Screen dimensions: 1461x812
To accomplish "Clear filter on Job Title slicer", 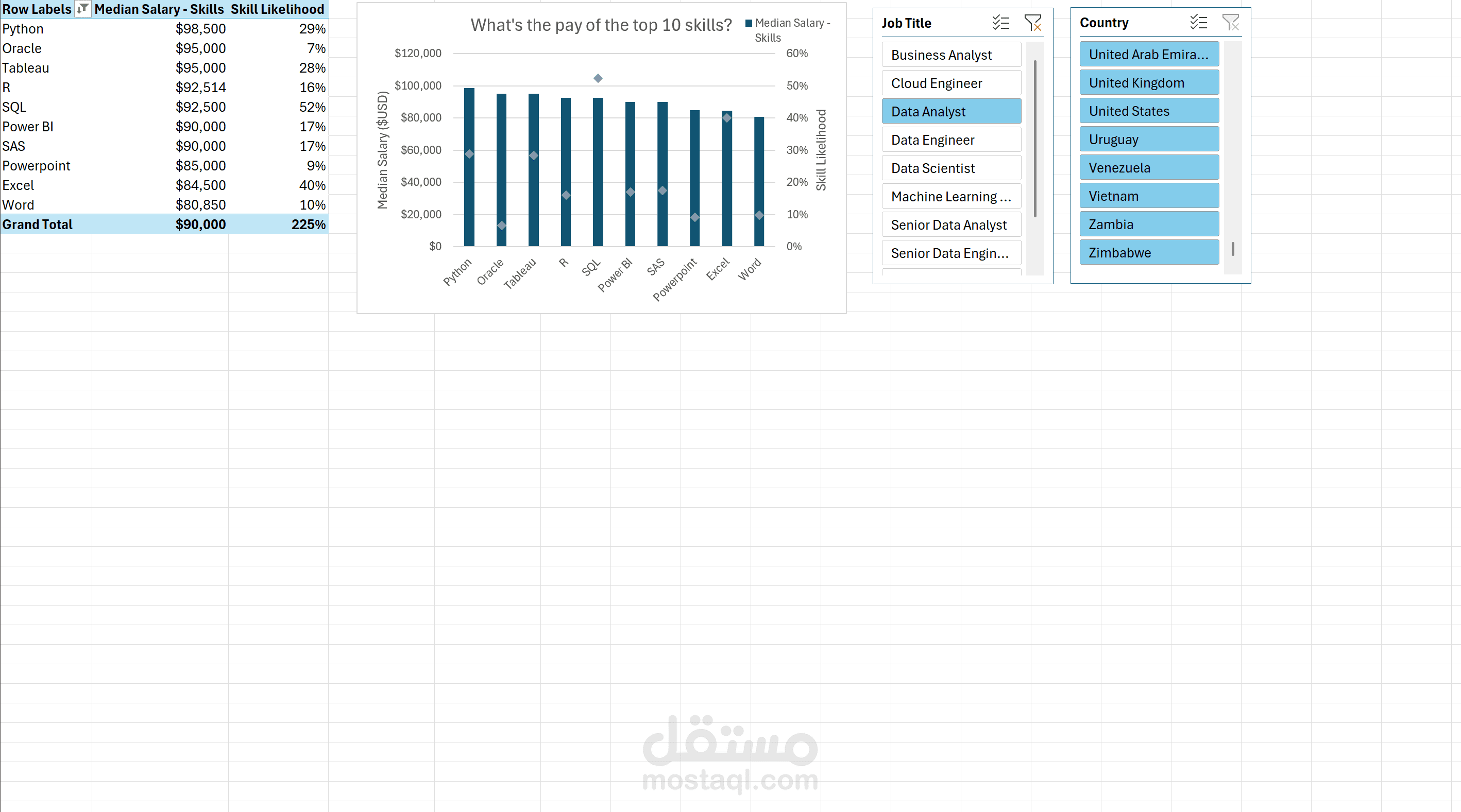I will pyautogui.click(x=1032, y=23).
